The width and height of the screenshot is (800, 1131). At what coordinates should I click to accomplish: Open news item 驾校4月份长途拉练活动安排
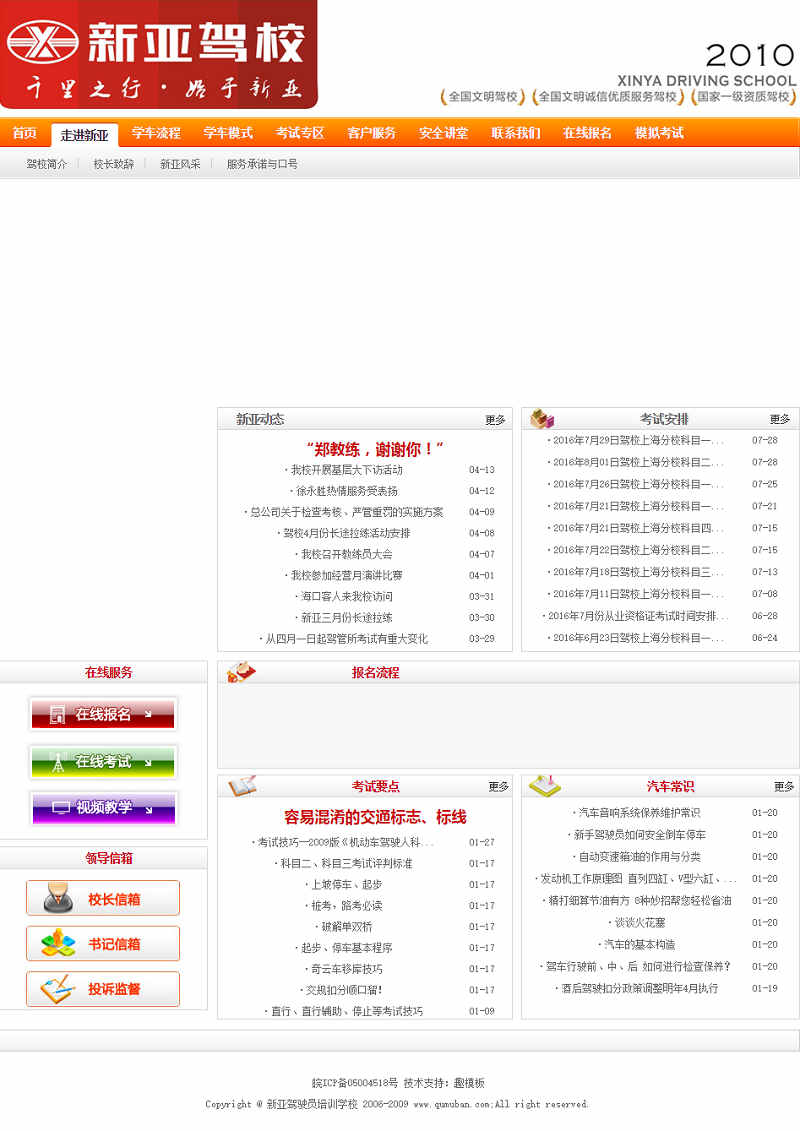(346, 533)
